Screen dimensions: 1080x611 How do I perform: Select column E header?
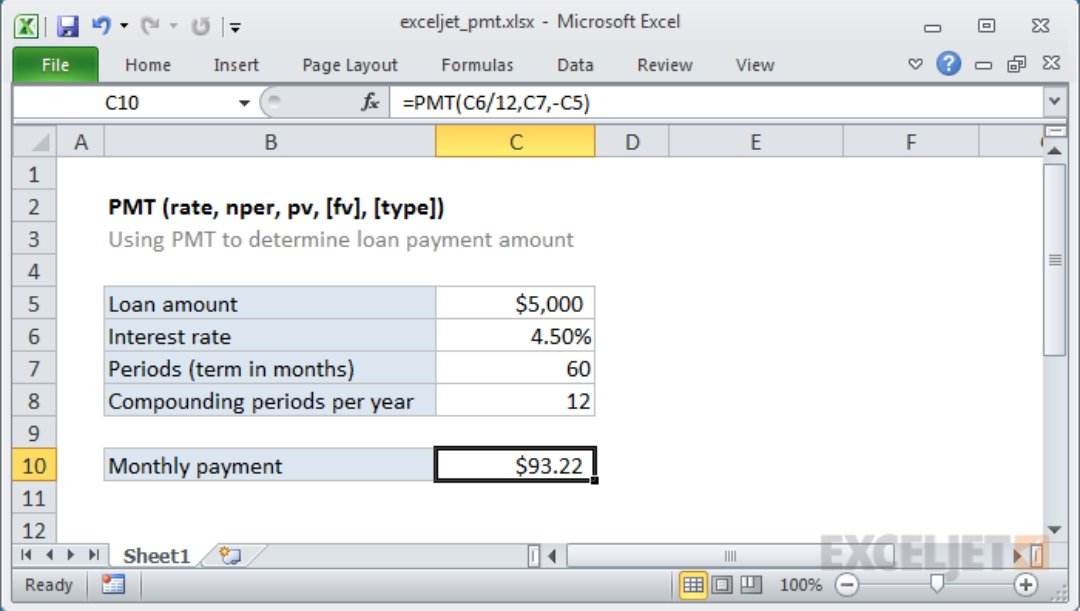point(756,142)
